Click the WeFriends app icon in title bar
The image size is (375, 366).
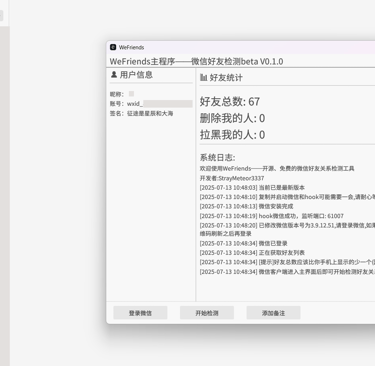coord(113,47)
